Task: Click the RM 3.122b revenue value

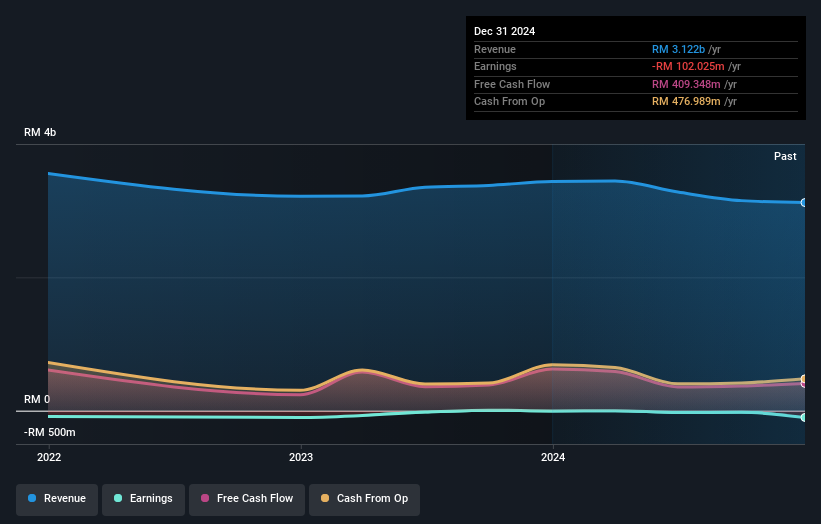Action: 678,49
